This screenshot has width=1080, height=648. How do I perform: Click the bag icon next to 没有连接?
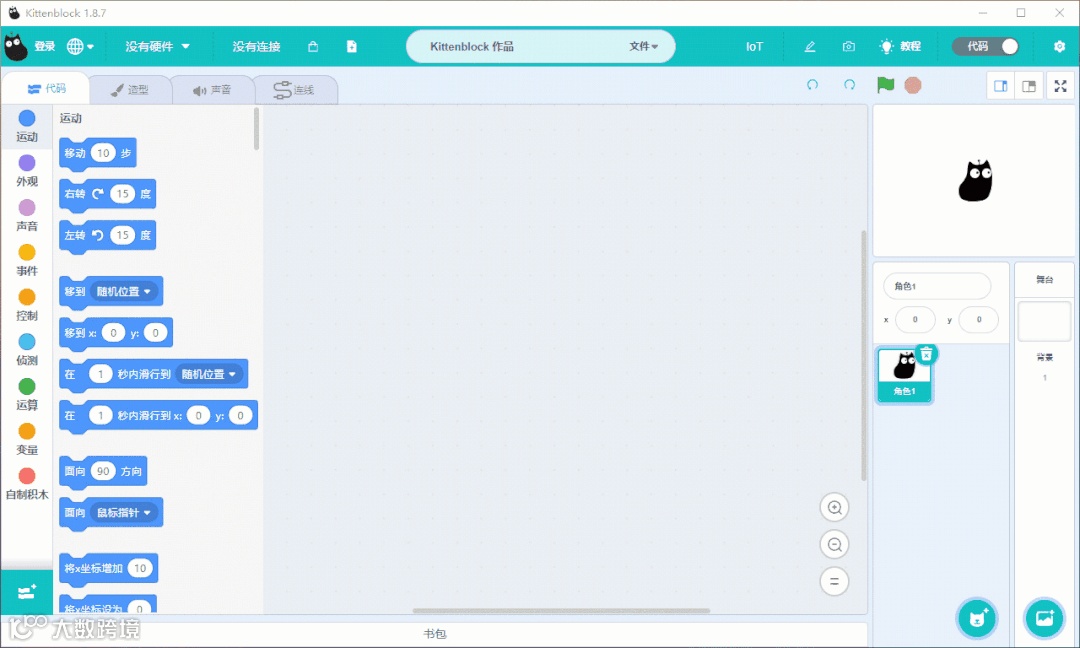313,46
